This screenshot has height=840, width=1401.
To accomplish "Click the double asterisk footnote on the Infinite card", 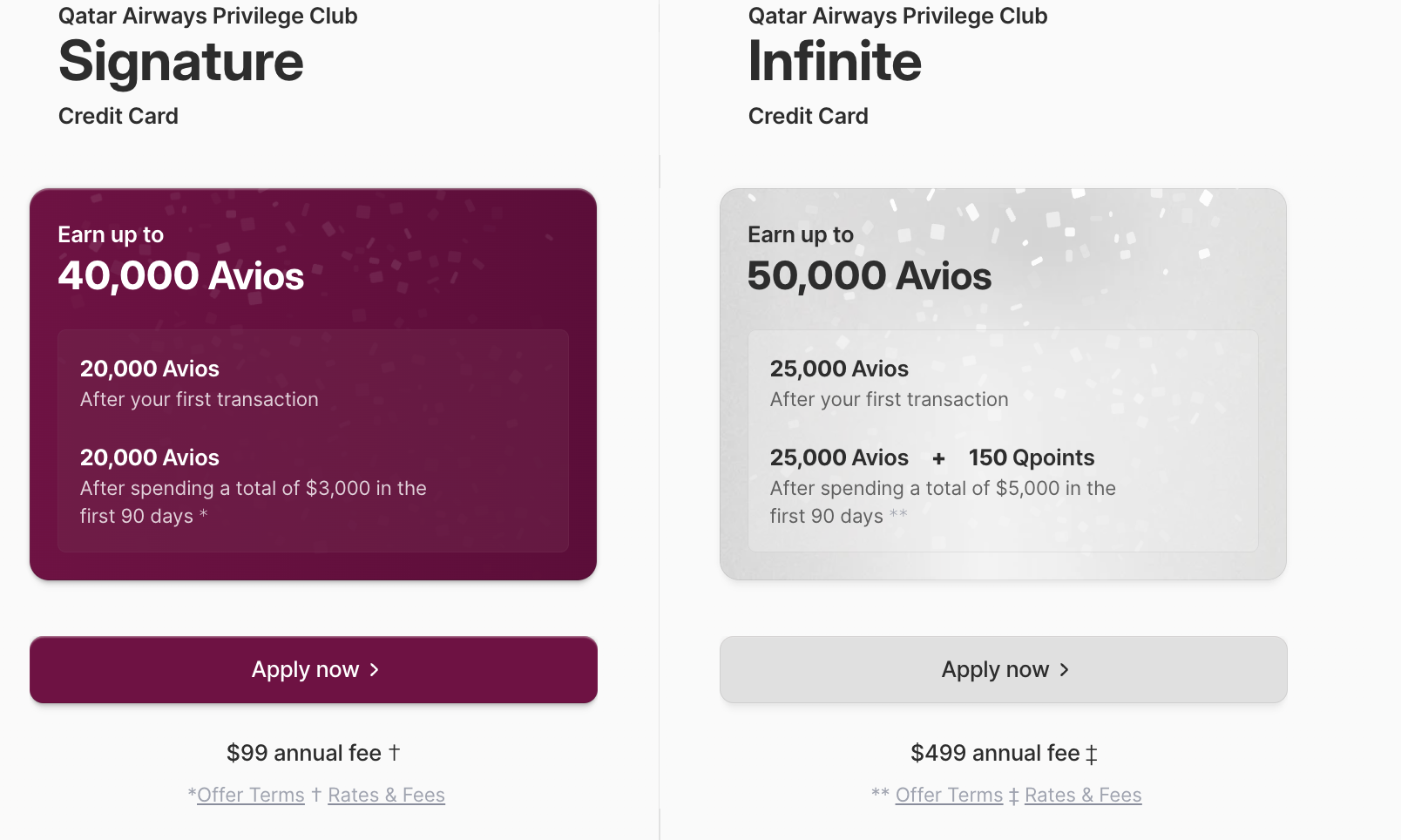I will (x=898, y=516).
